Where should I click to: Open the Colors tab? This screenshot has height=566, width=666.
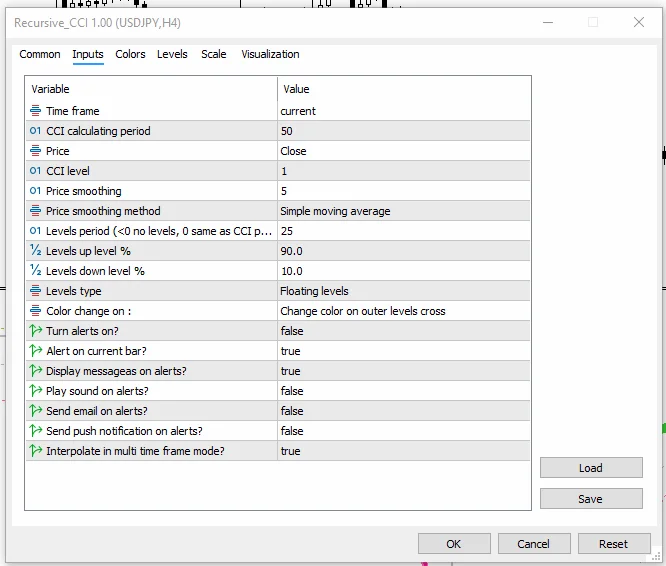pyautogui.click(x=130, y=54)
